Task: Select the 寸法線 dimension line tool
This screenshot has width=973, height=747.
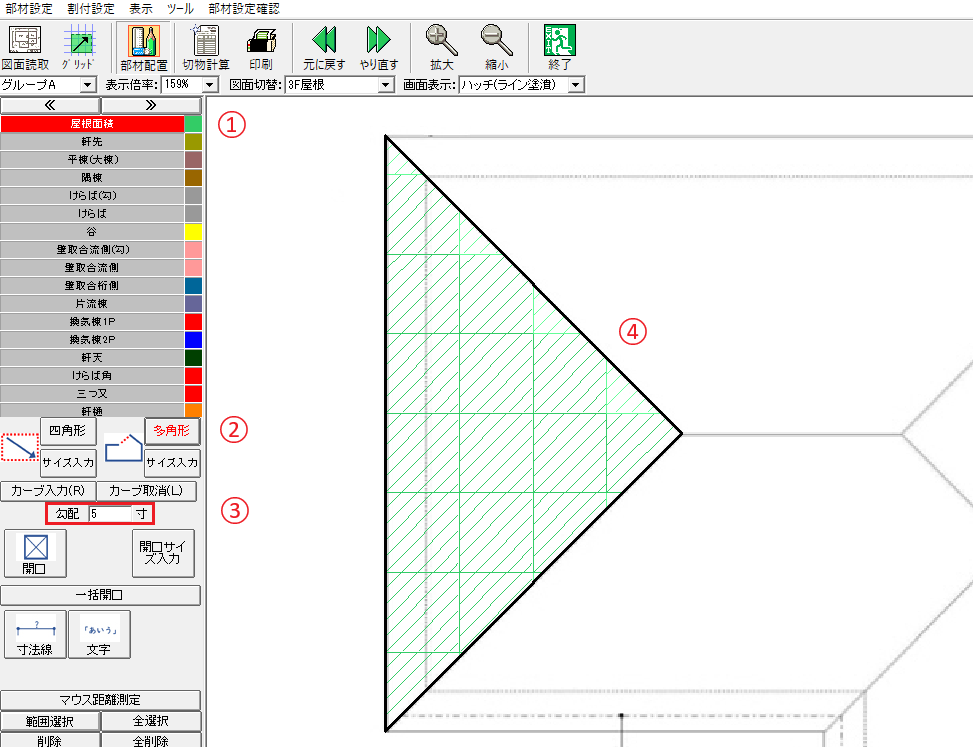Action: tap(35, 634)
